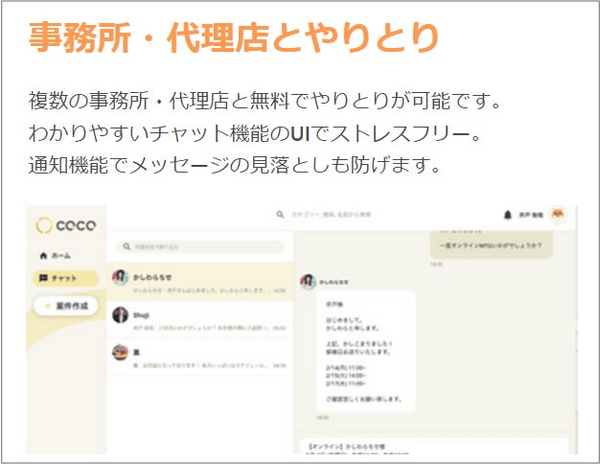The width and height of the screenshot is (600, 464).
Task: Go to ホーム in the sidebar
Action: (57, 255)
